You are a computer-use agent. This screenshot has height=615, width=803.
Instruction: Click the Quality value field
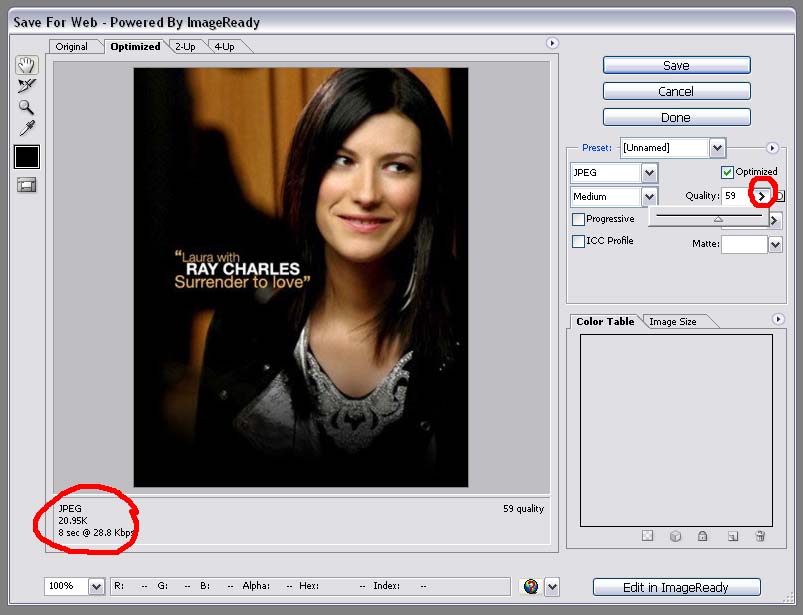point(737,196)
